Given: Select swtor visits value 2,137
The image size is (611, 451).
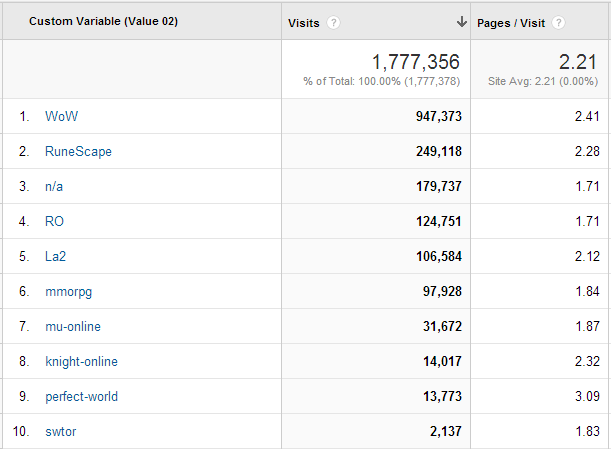Looking at the screenshot, I should [446, 432].
